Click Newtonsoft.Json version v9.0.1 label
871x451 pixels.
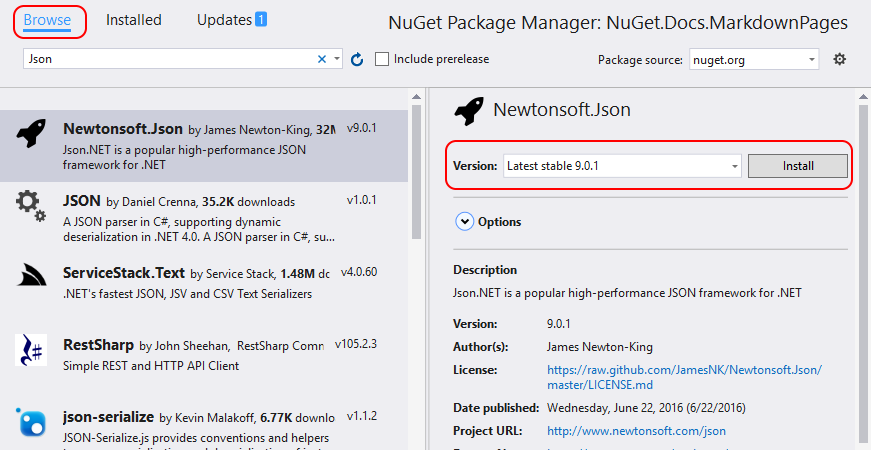tap(362, 128)
